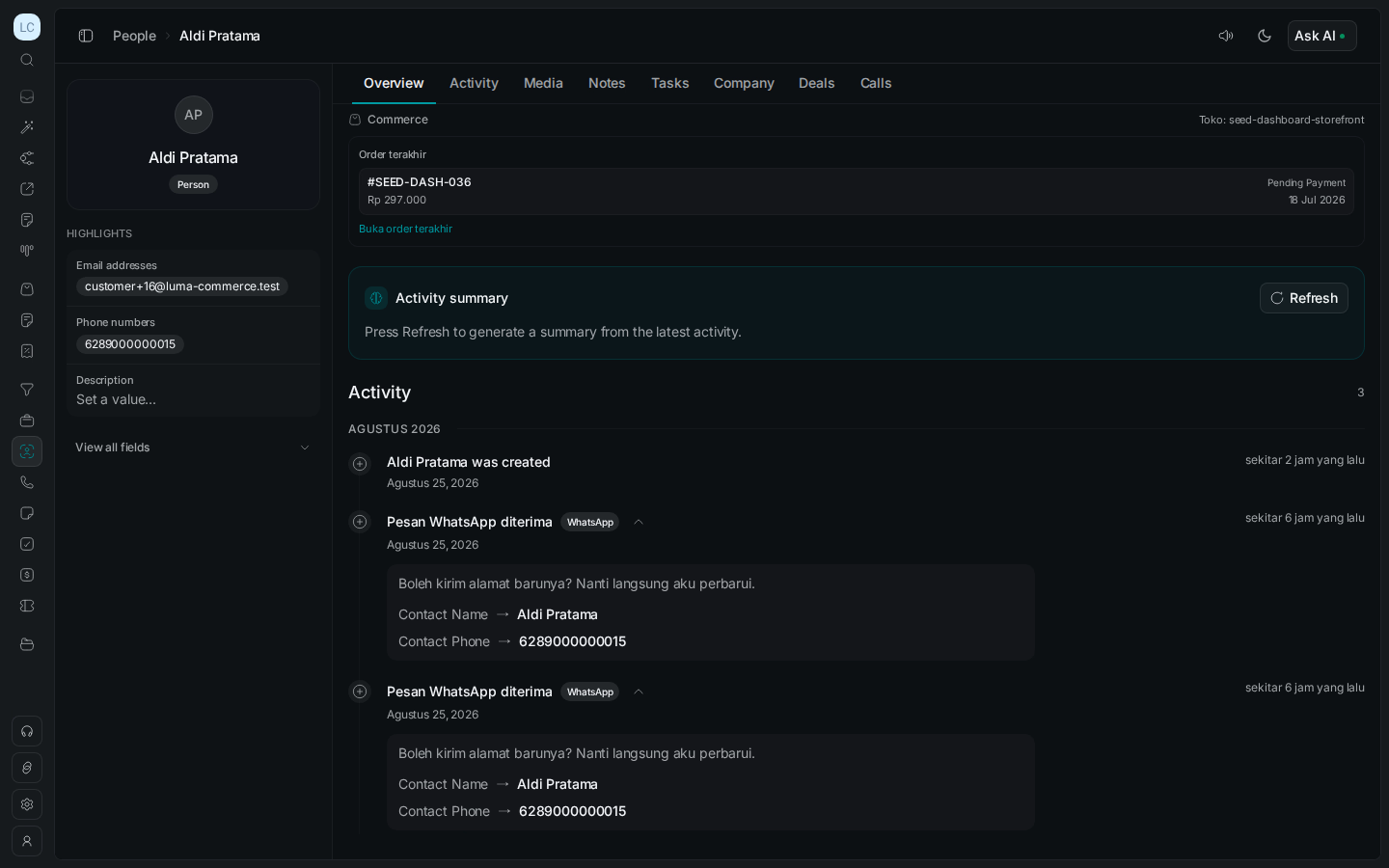Viewport: 1389px width, 868px height.
Task: Toggle dark mode with the moon icon
Action: click(x=1265, y=36)
